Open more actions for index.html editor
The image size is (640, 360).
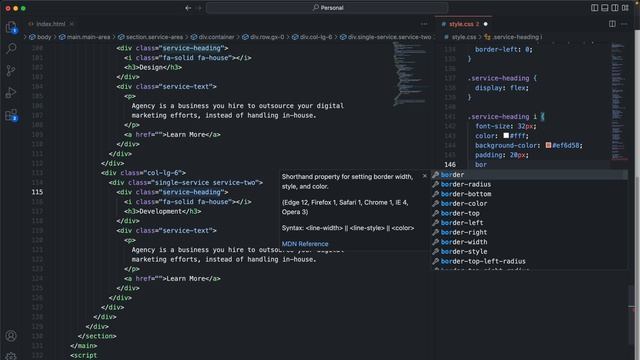click(424, 24)
